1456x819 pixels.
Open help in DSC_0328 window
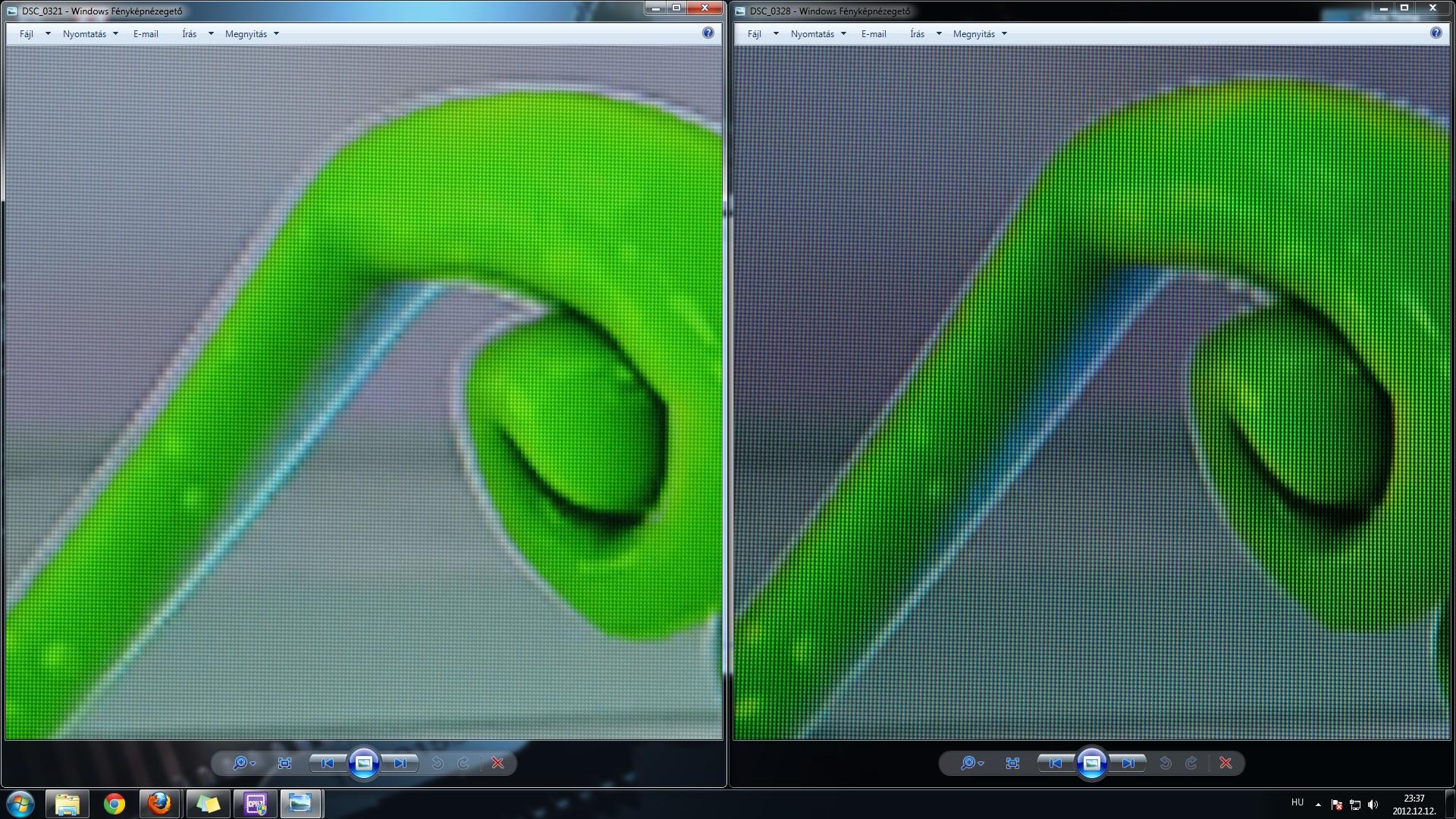pyautogui.click(x=1436, y=33)
